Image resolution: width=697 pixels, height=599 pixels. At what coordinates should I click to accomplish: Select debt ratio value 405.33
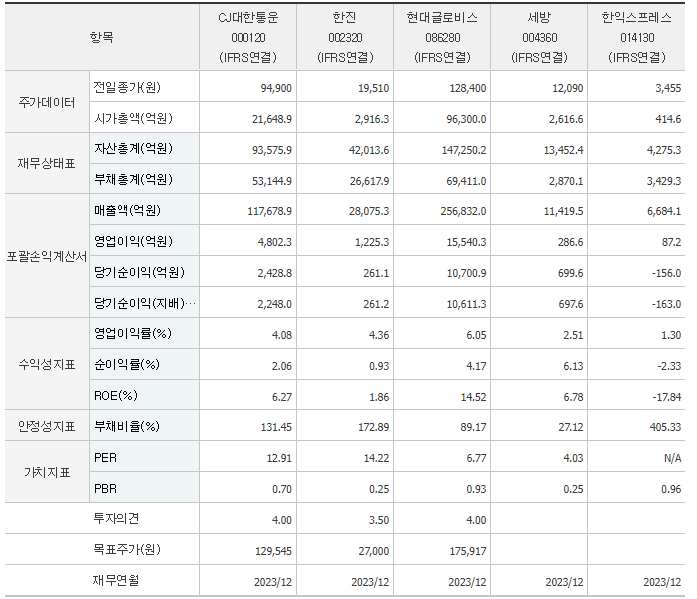tap(665, 427)
